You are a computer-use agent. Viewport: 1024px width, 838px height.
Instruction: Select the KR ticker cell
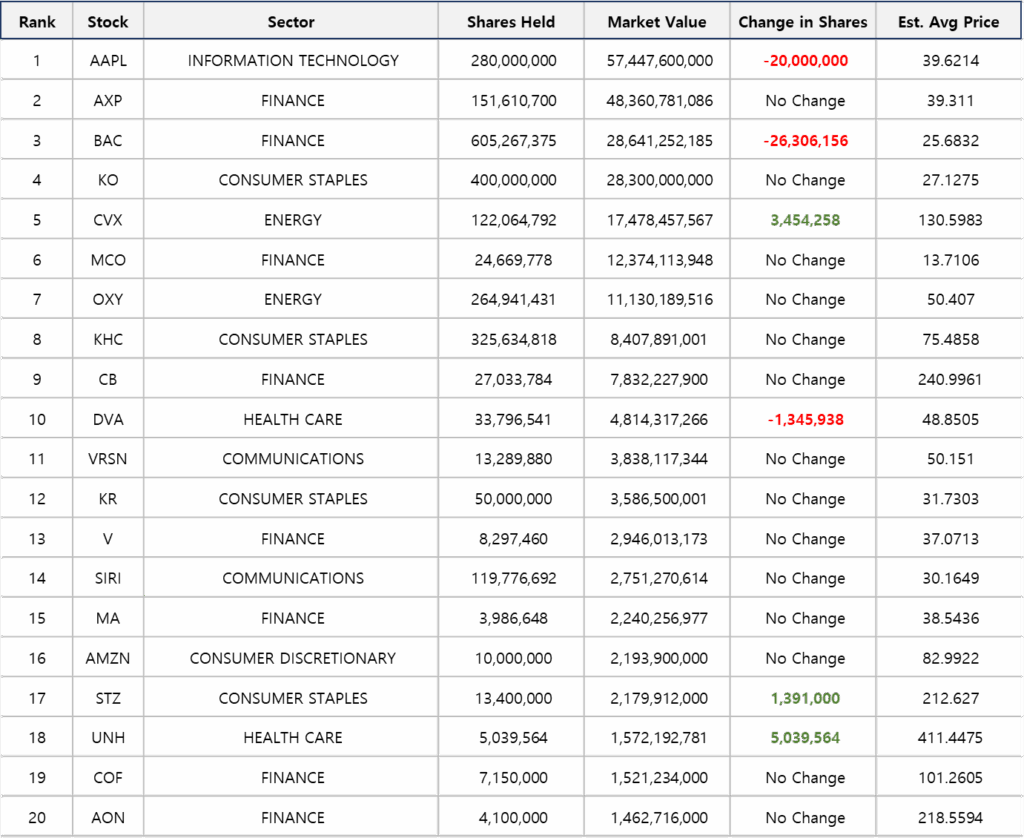coord(108,498)
